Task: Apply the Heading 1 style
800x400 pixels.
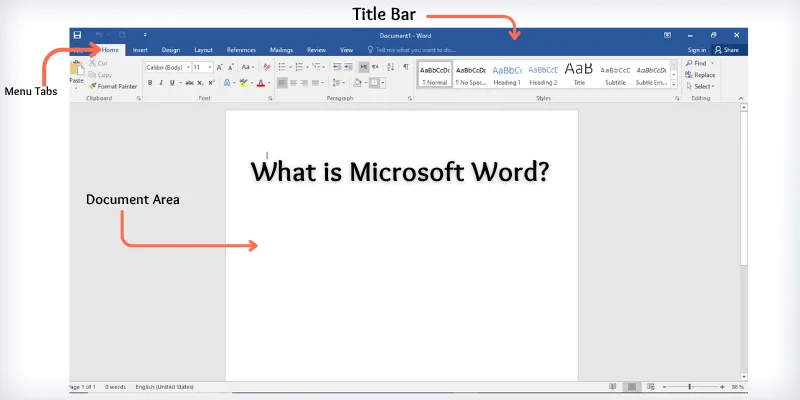Action: point(507,74)
